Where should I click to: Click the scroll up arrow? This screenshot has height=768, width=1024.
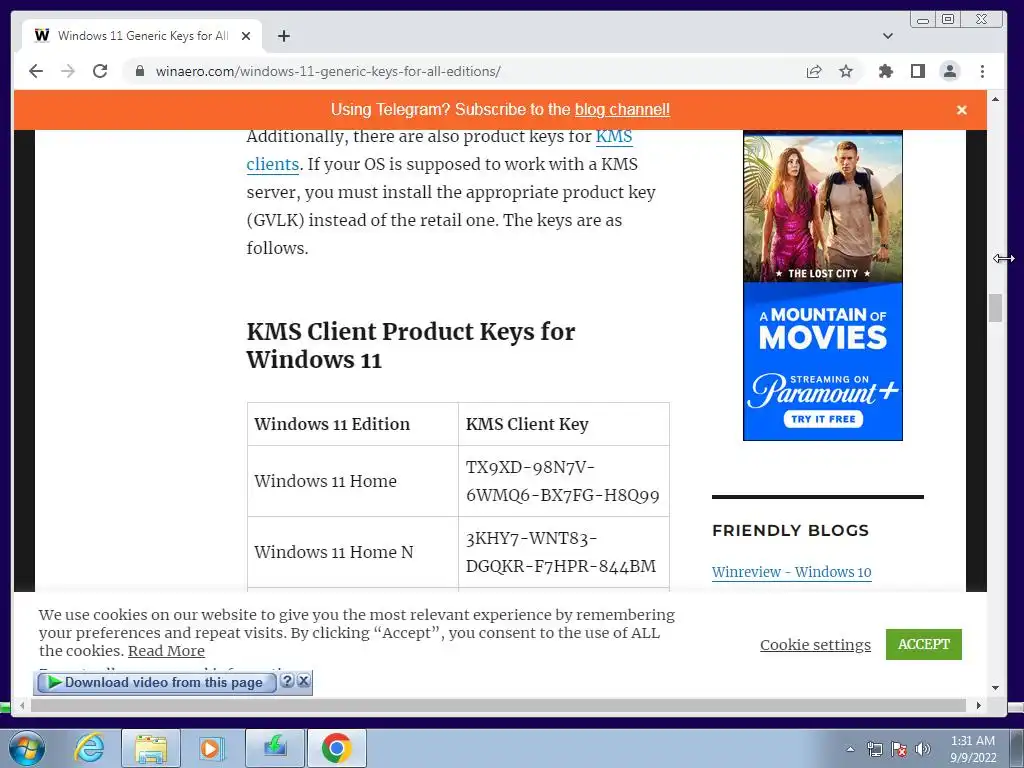[x=995, y=99]
